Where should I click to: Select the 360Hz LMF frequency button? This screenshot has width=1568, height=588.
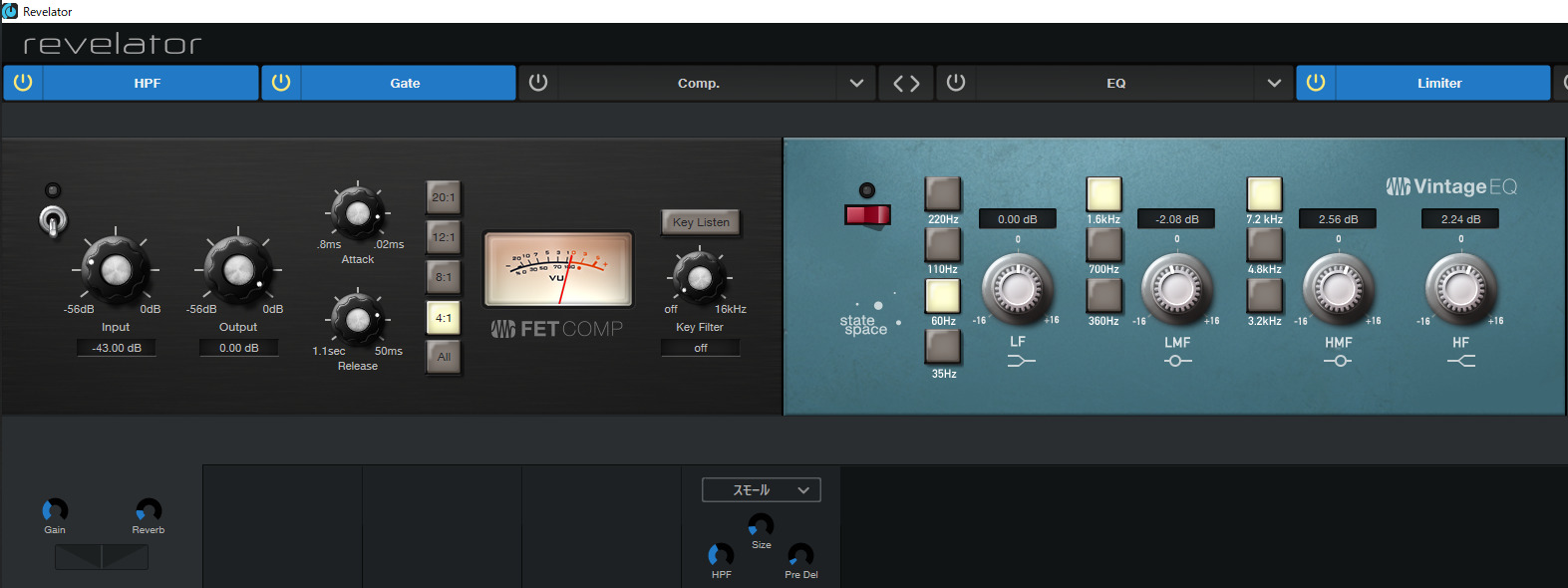1103,296
